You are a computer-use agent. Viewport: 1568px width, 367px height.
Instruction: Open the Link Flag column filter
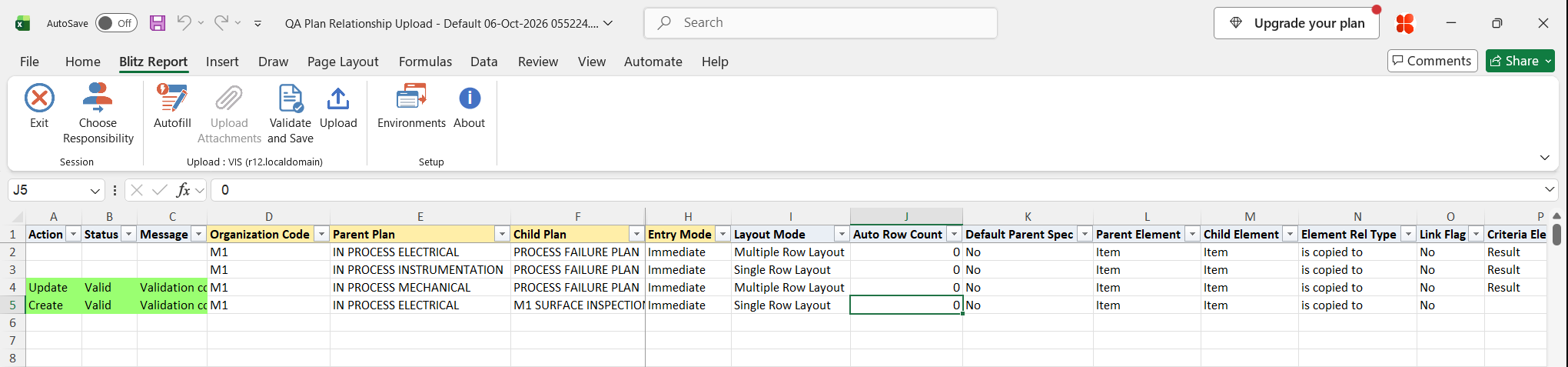click(1476, 234)
